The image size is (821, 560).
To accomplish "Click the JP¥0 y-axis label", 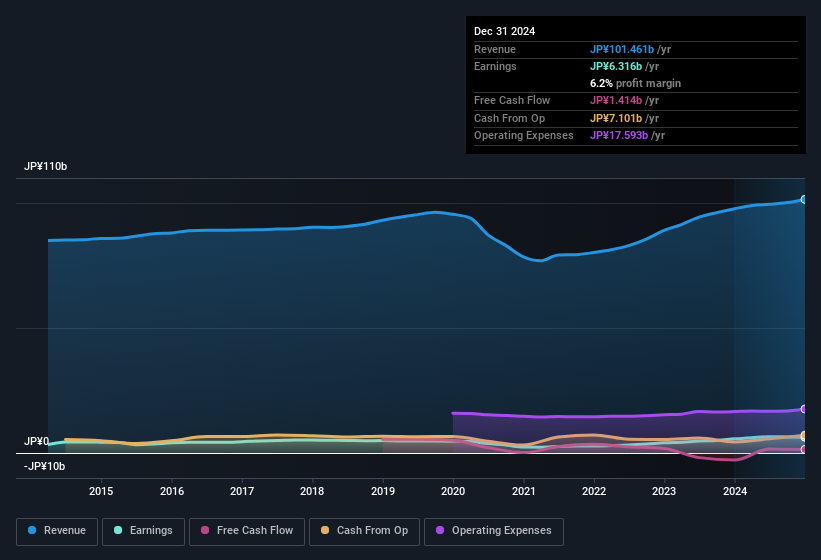I will click(x=37, y=441).
